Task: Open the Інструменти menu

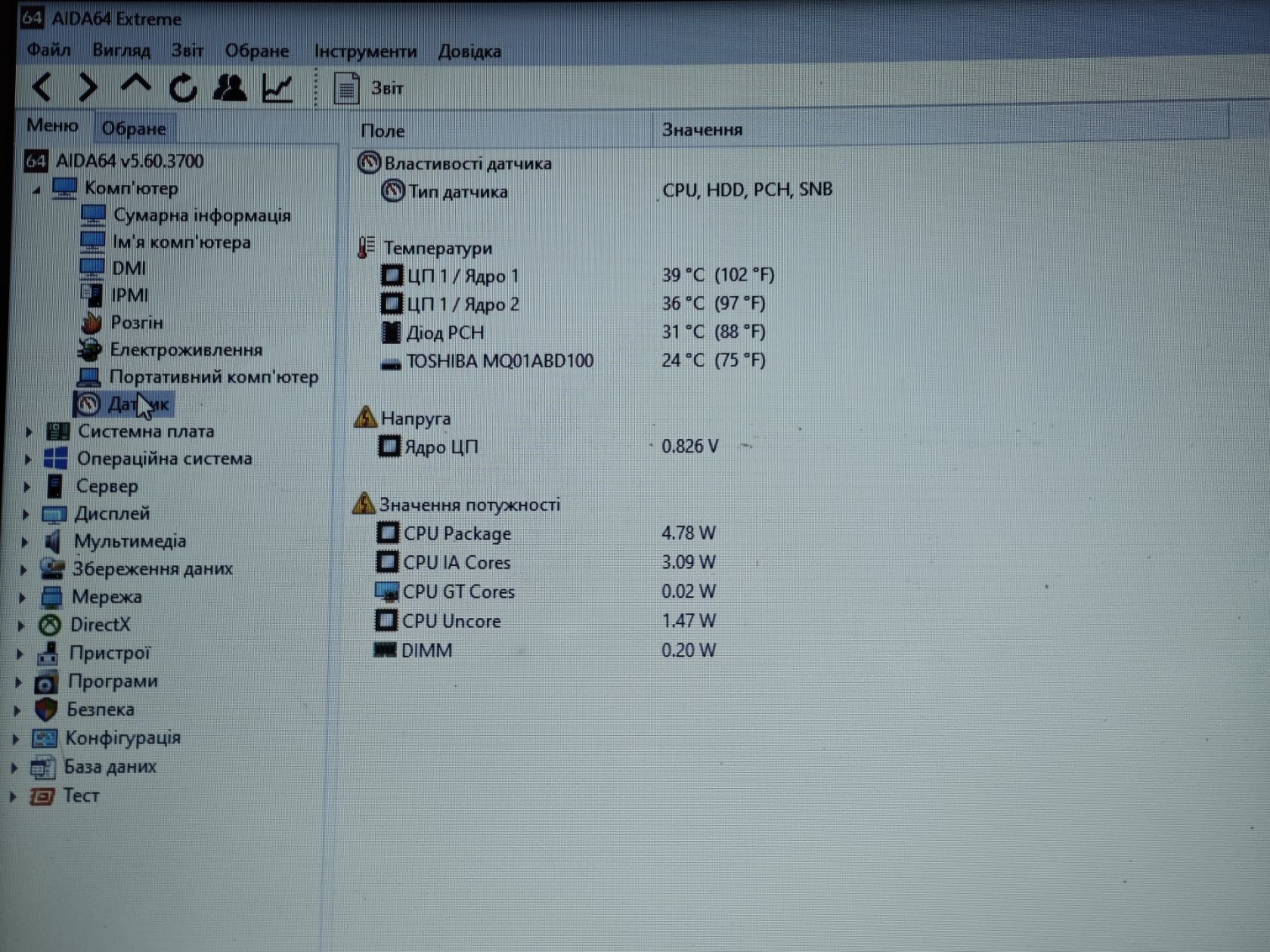Action: 365,51
